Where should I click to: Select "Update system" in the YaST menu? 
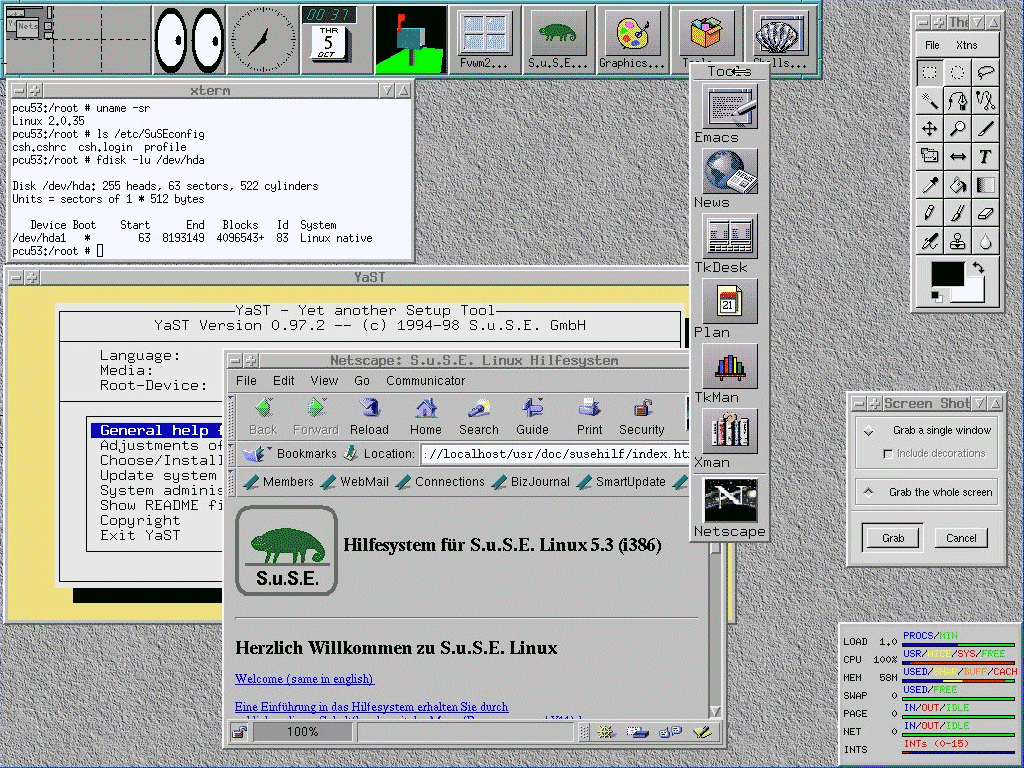pyautogui.click(x=158, y=475)
